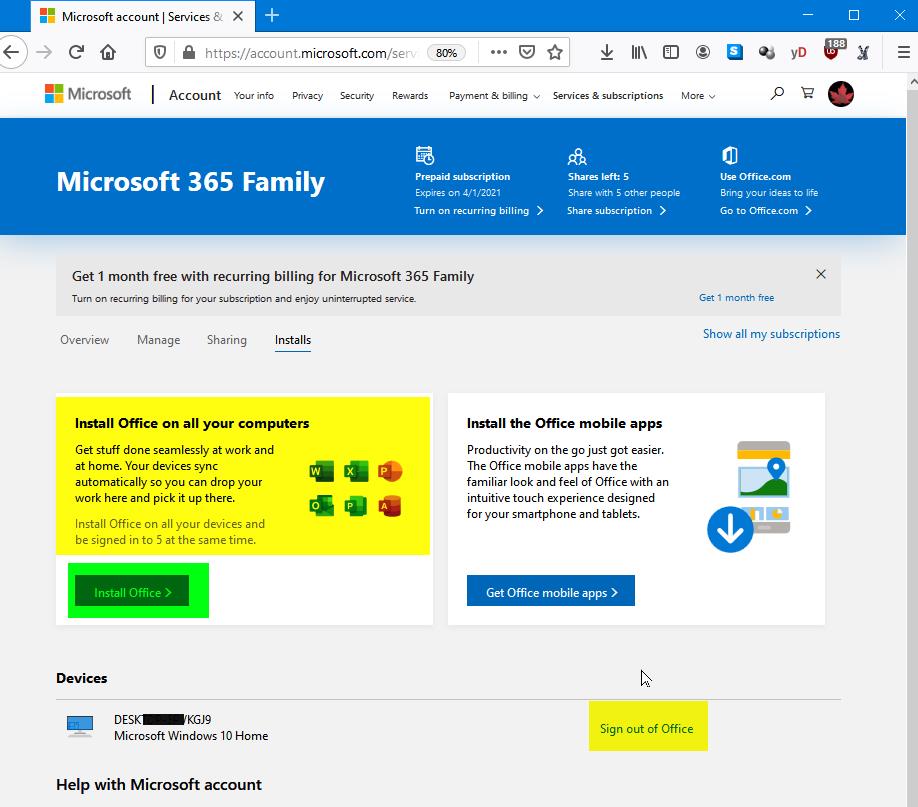This screenshot has width=918, height=807.
Task: Dismiss the recurring billing banner
Action: point(821,274)
